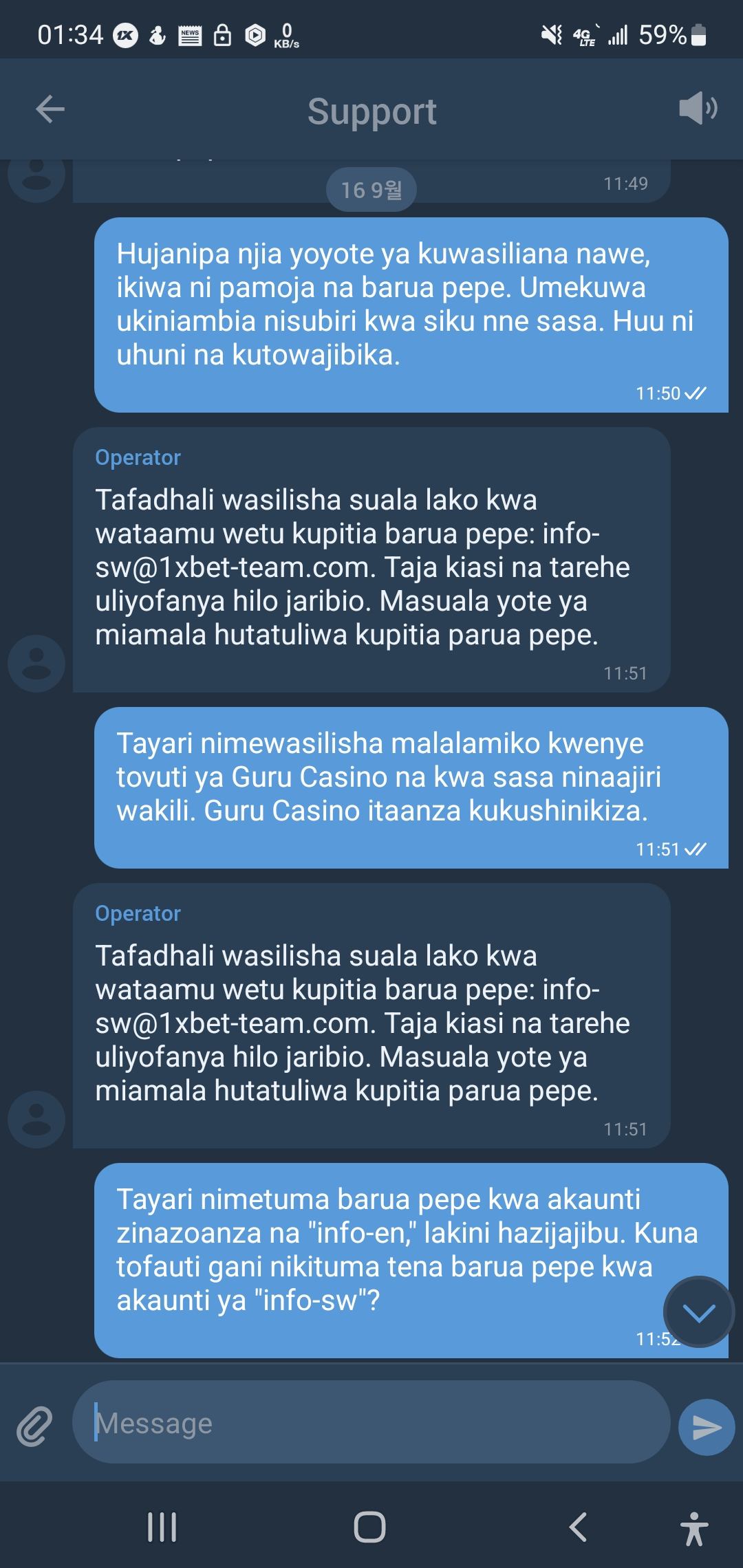
Task: Tap the 16 9월 date chip
Action: (371, 189)
